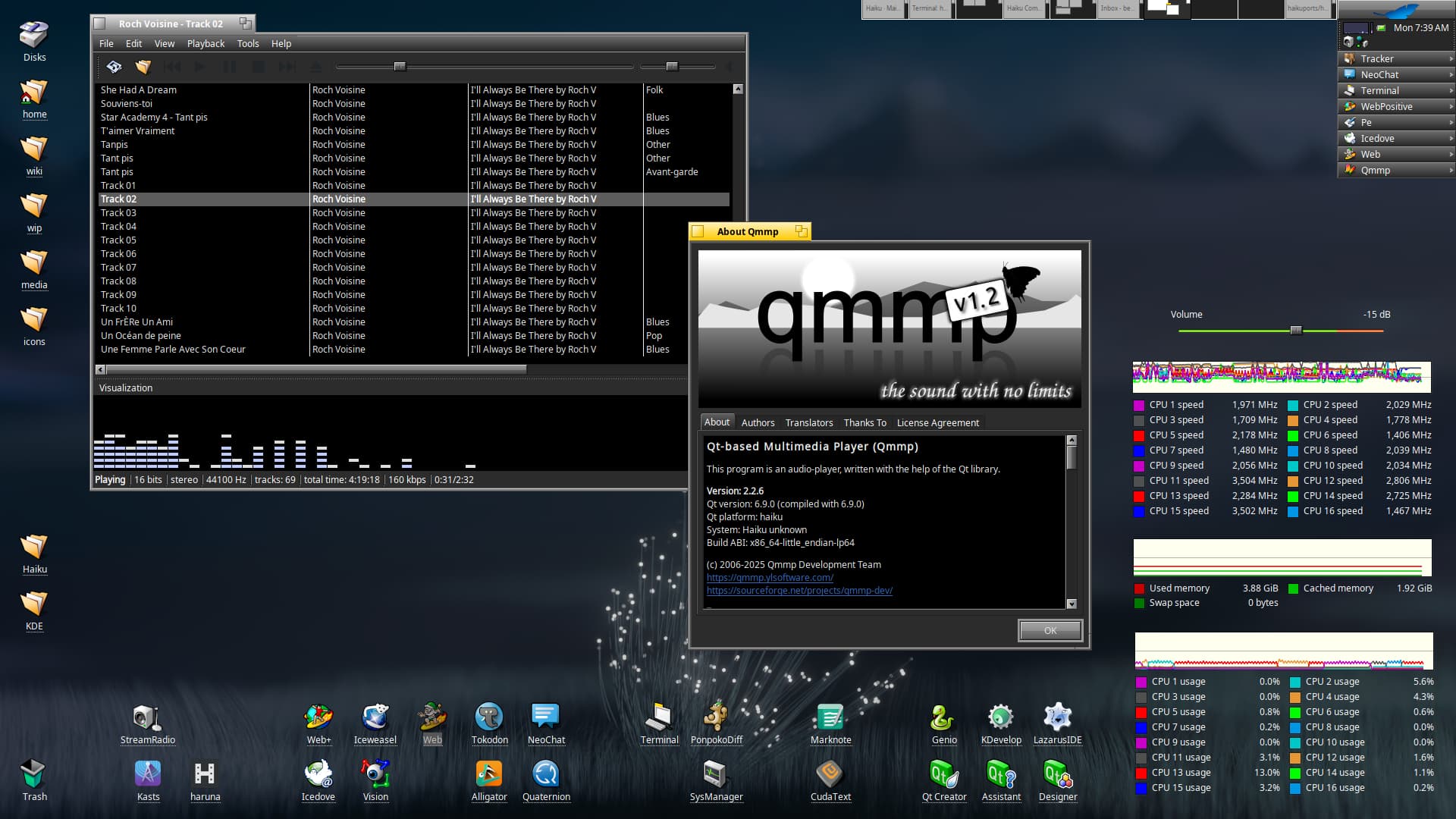Click the add file icon in Qmmp toolbar
The width and height of the screenshot is (1456, 819).
(x=114, y=67)
